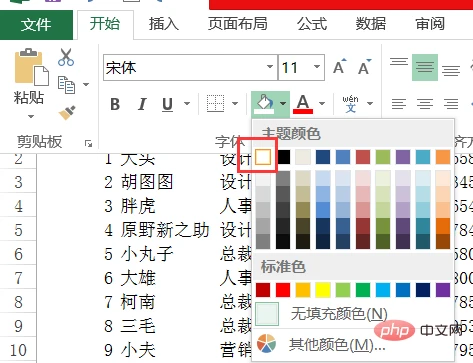Switch to the 开始 tab
This screenshot has width=473, height=363.
click(x=105, y=24)
